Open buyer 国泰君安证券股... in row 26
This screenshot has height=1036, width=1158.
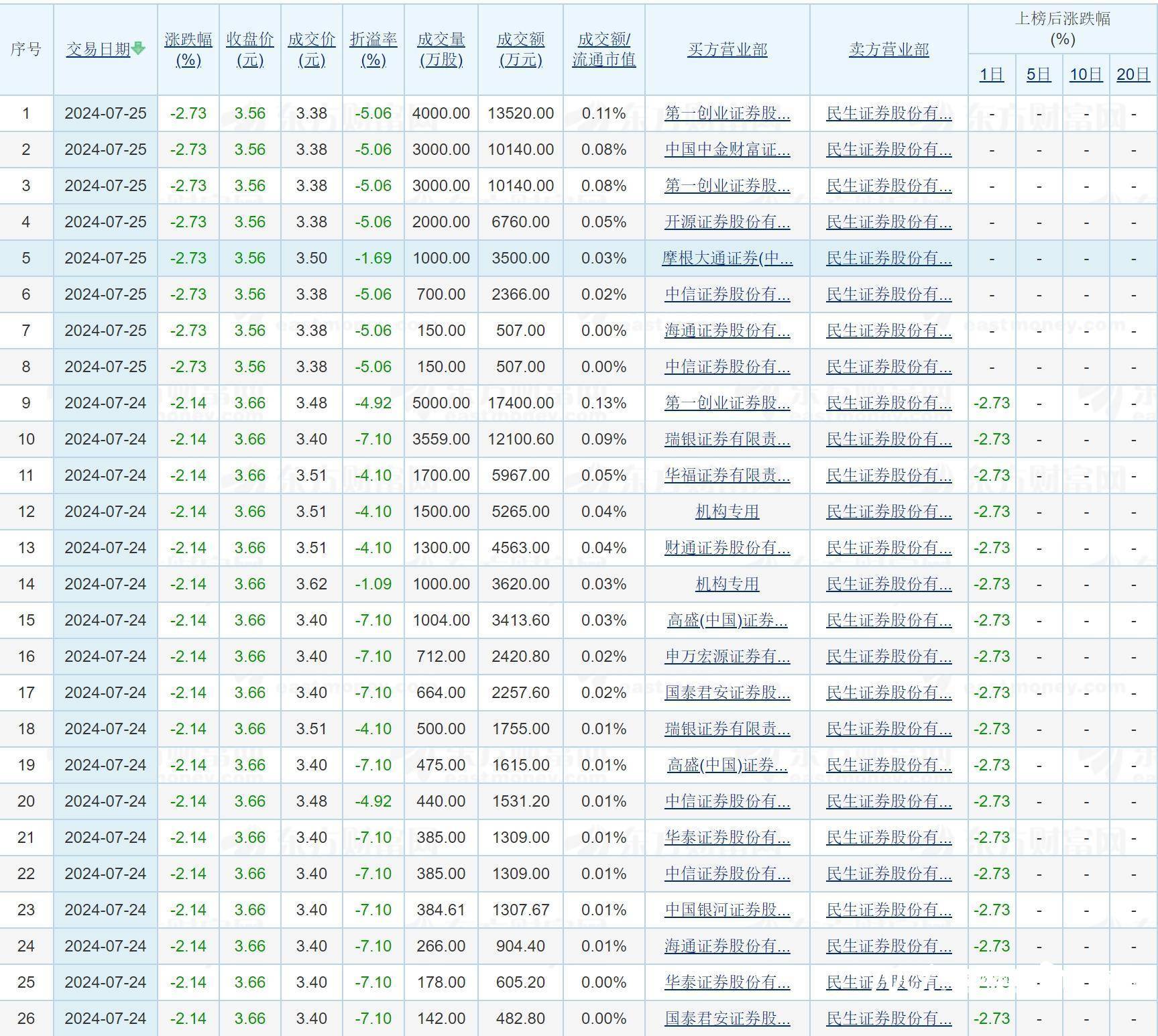pyautogui.click(x=728, y=1019)
